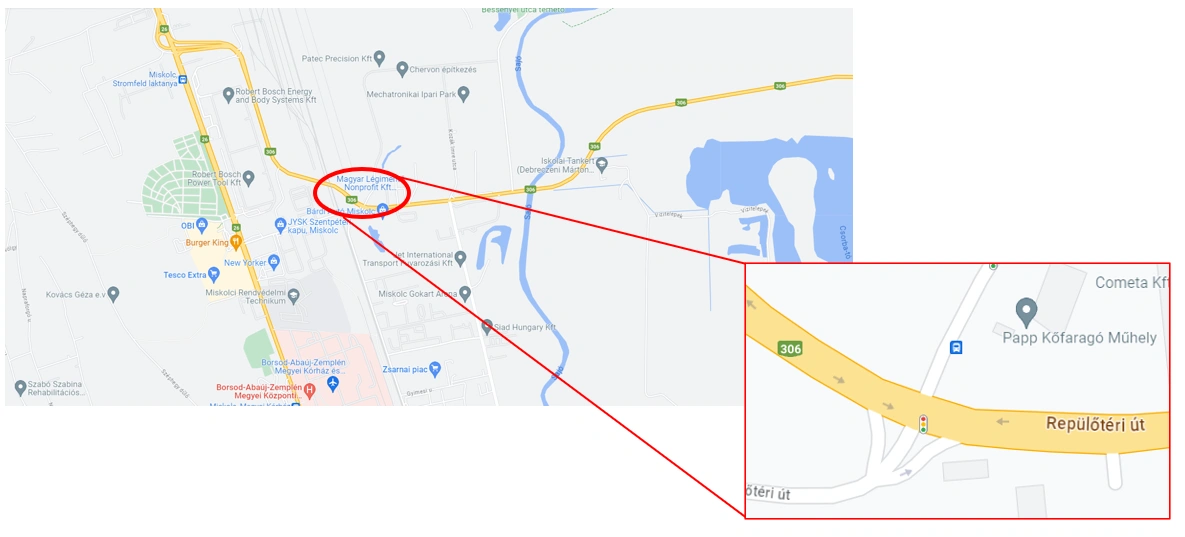Open the New Yorker shop pin

pos(274,262)
